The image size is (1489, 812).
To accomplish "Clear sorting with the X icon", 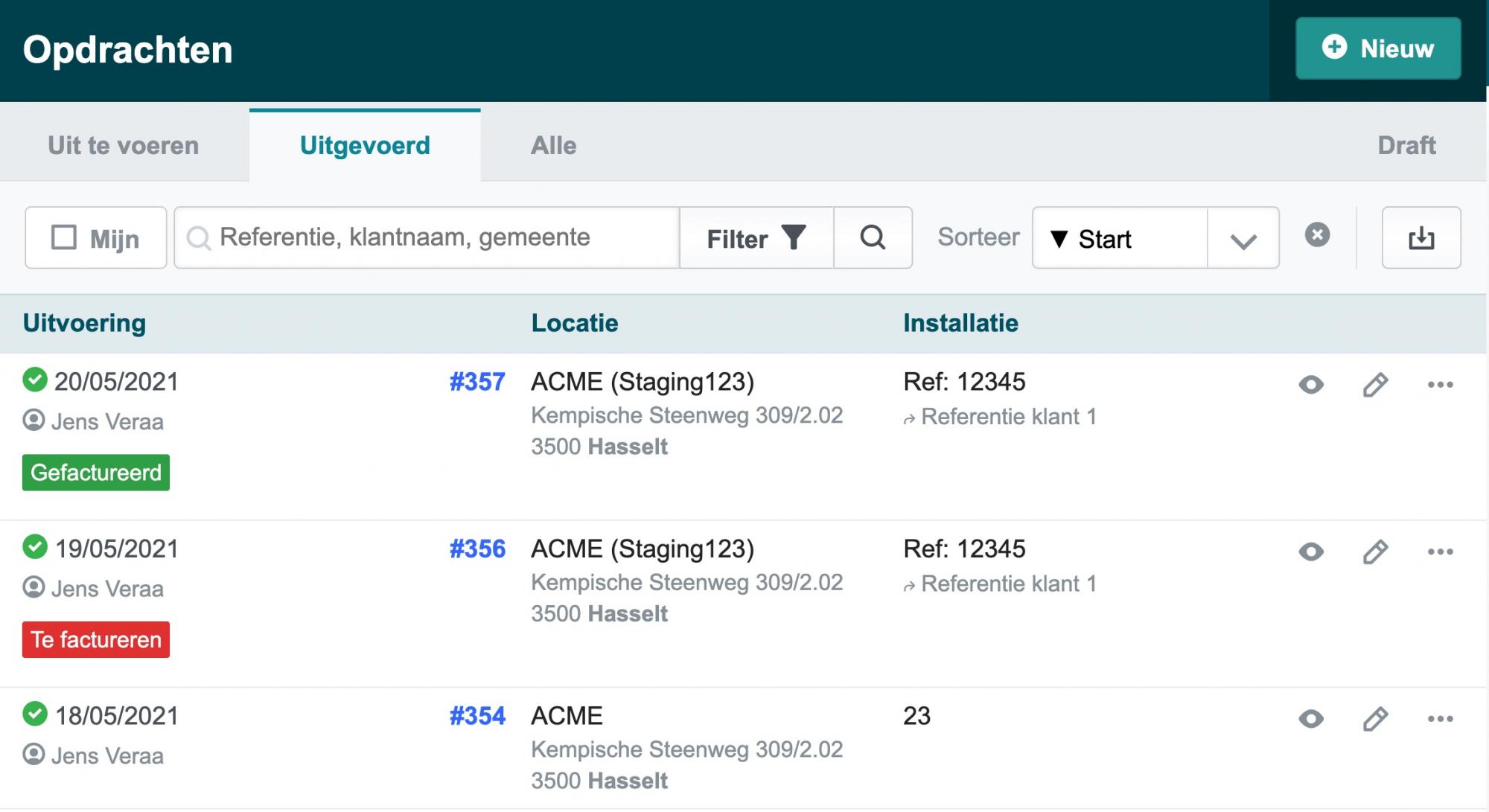I will (1317, 235).
